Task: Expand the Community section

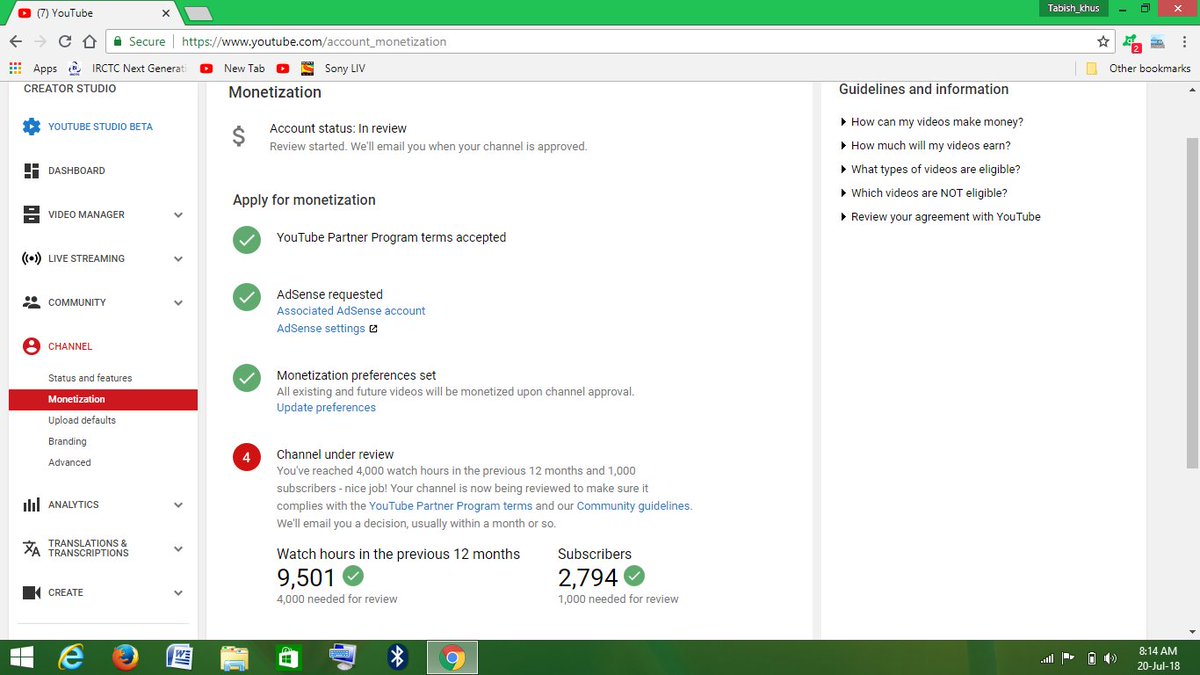Action: 178,303
